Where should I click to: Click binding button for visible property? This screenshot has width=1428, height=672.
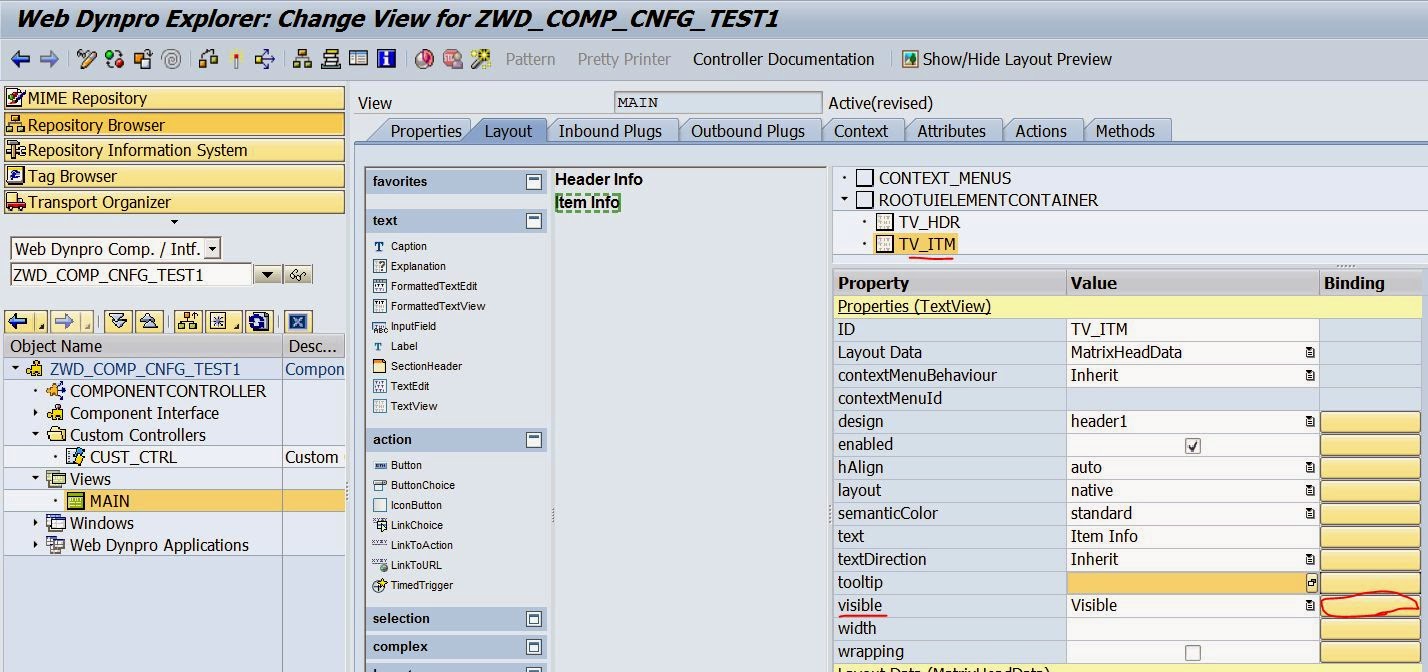(1370, 606)
